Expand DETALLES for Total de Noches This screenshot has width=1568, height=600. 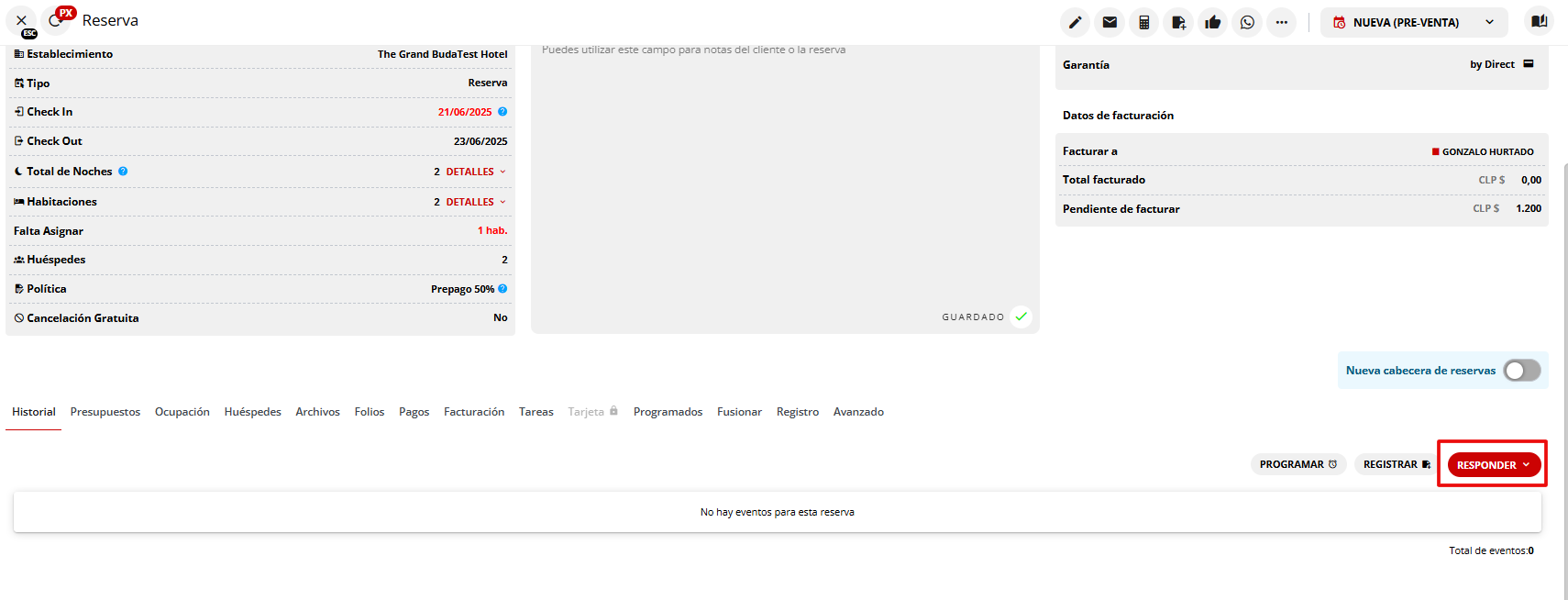click(476, 172)
